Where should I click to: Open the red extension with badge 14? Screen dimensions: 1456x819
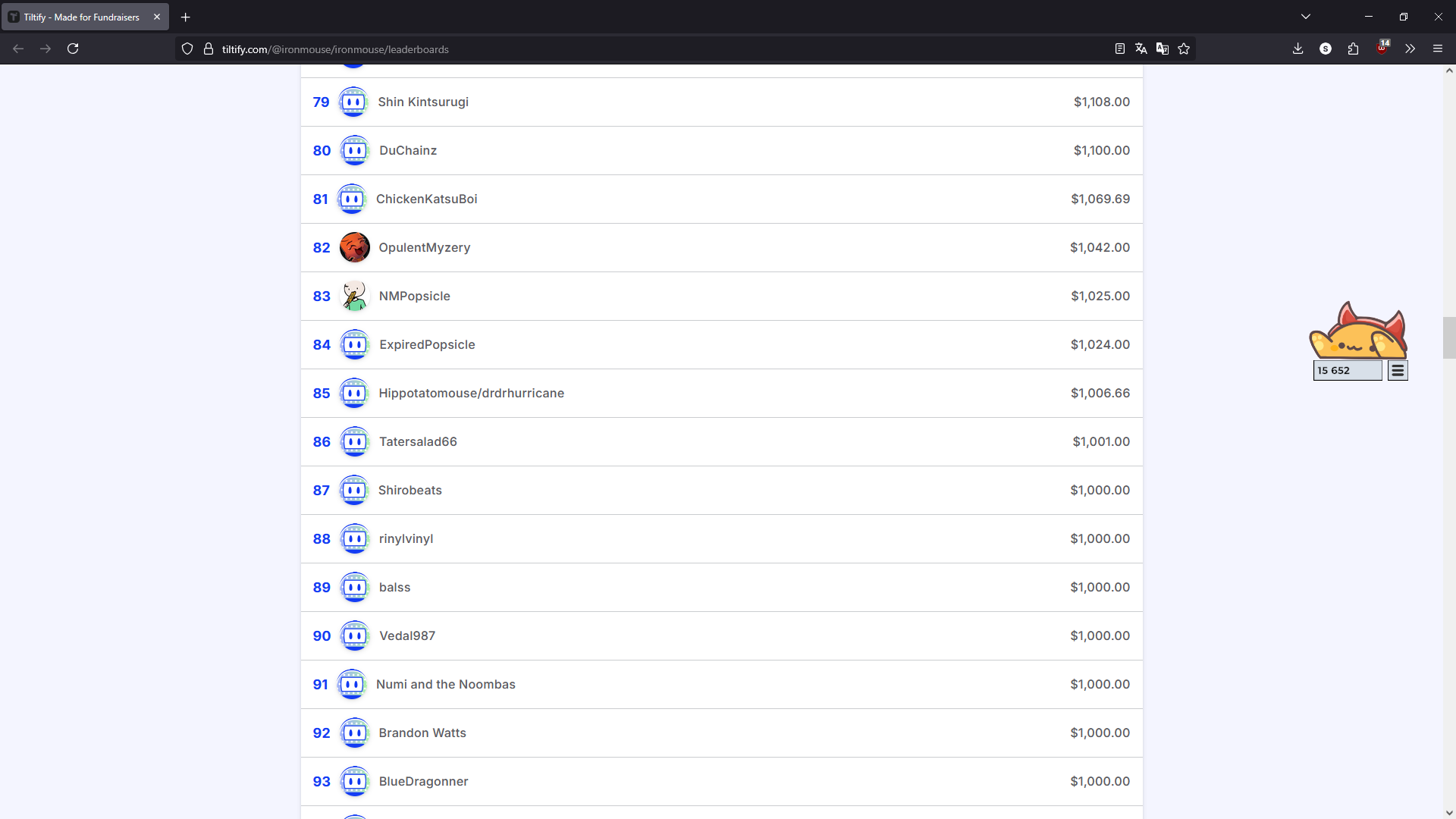[1382, 47]
